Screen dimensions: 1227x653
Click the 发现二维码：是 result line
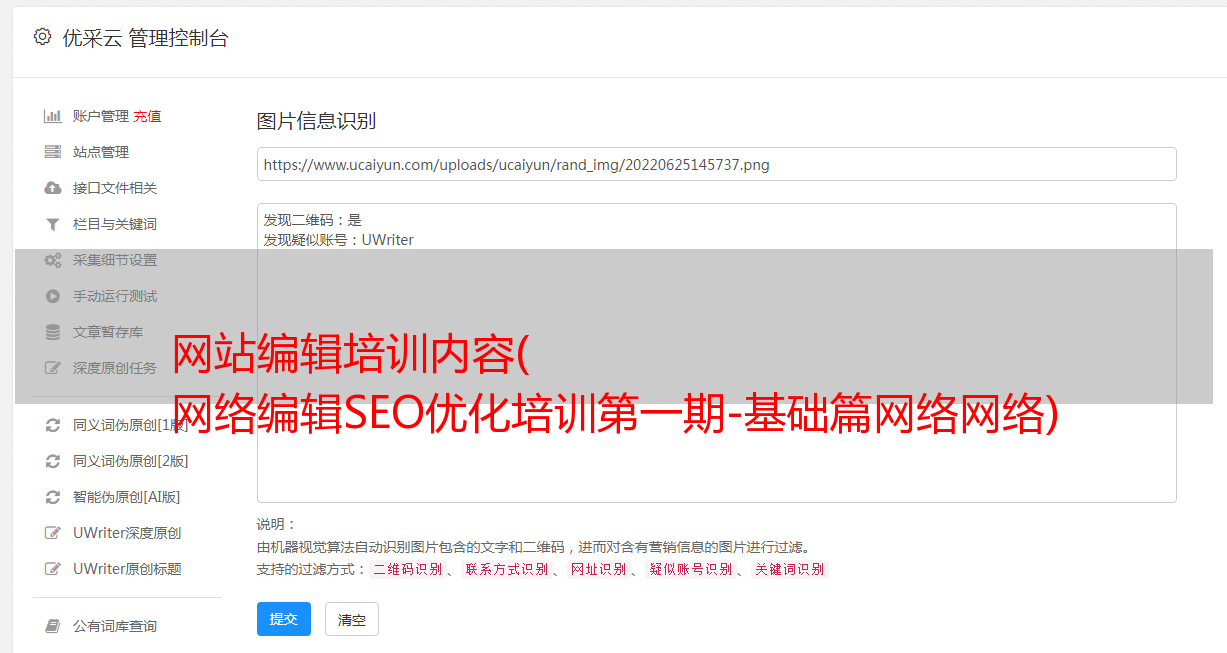click(x=312, y=220)
